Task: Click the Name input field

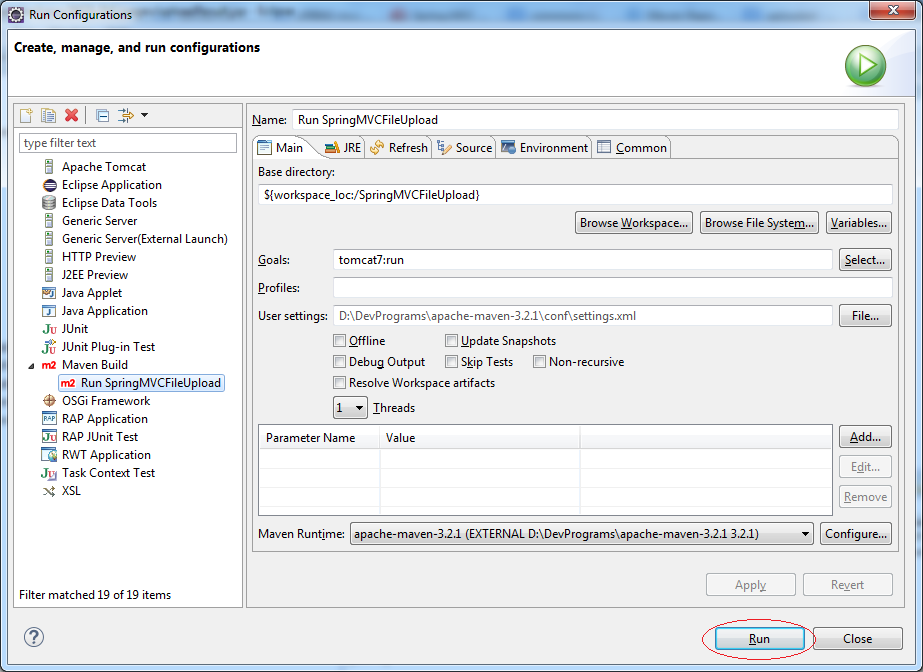Action: click(x=595, y=120)
